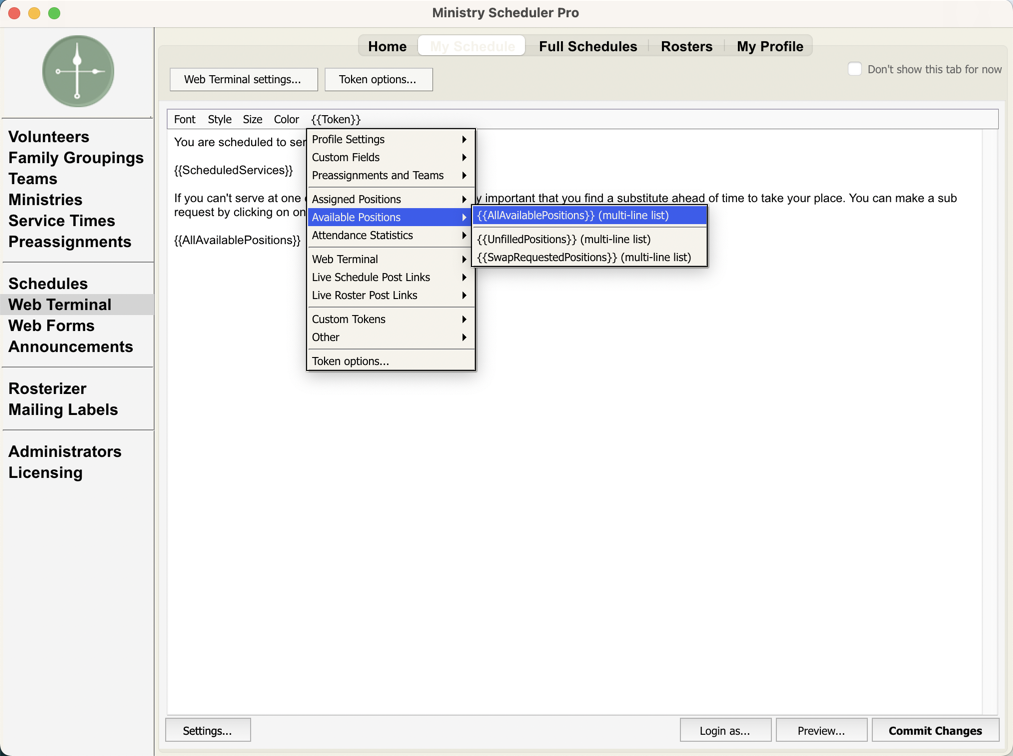Image resolution: width=1013 pixels, height=756 pixels.
Task: Select Web Terminal in the sidebar
Action: tap(77, 304)
